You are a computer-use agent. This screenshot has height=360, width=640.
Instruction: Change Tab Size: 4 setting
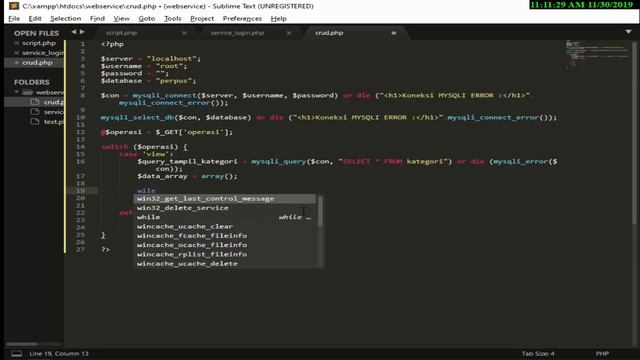coord(538,354)
